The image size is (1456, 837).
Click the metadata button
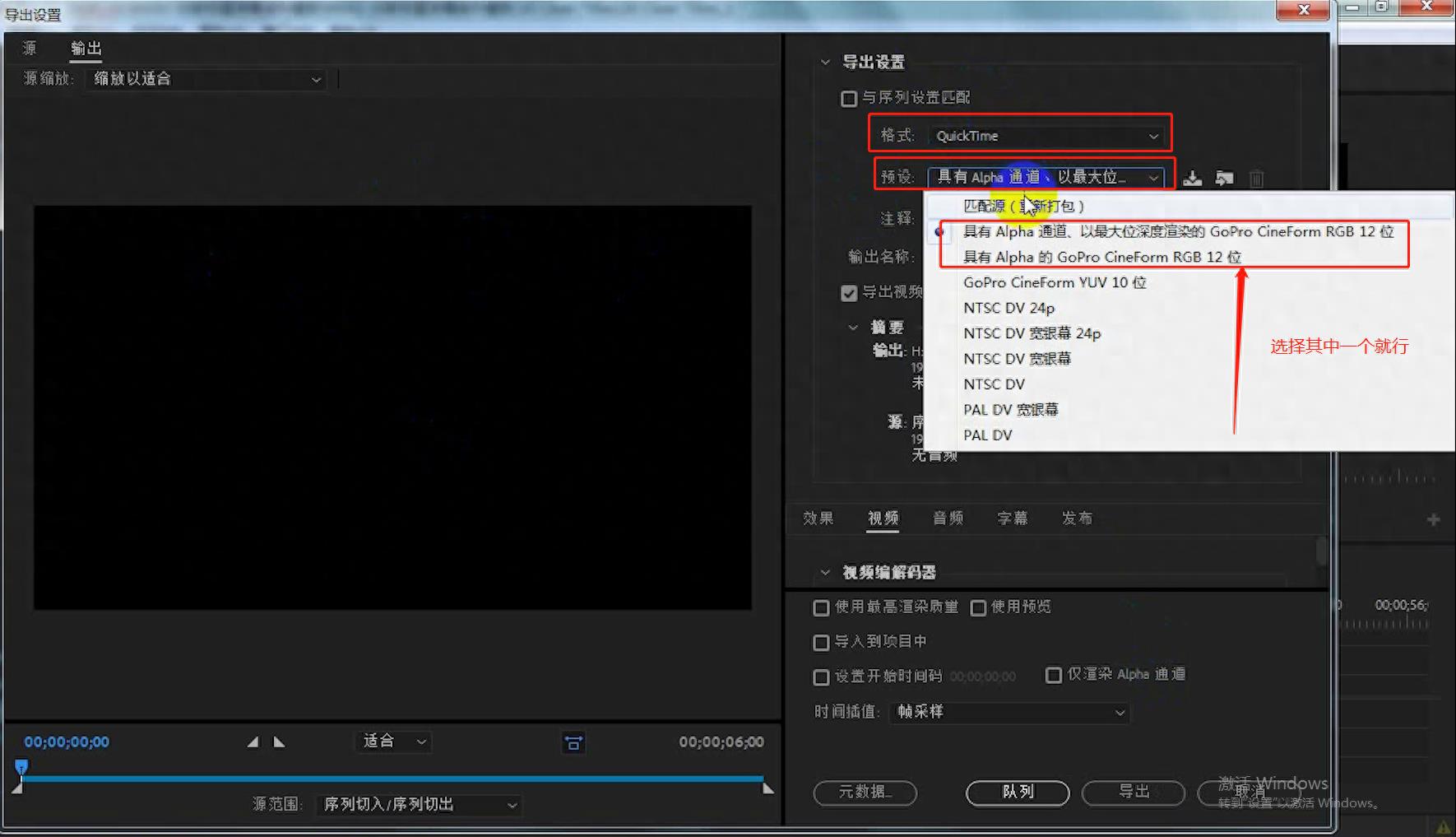click(x=865, y=793)
